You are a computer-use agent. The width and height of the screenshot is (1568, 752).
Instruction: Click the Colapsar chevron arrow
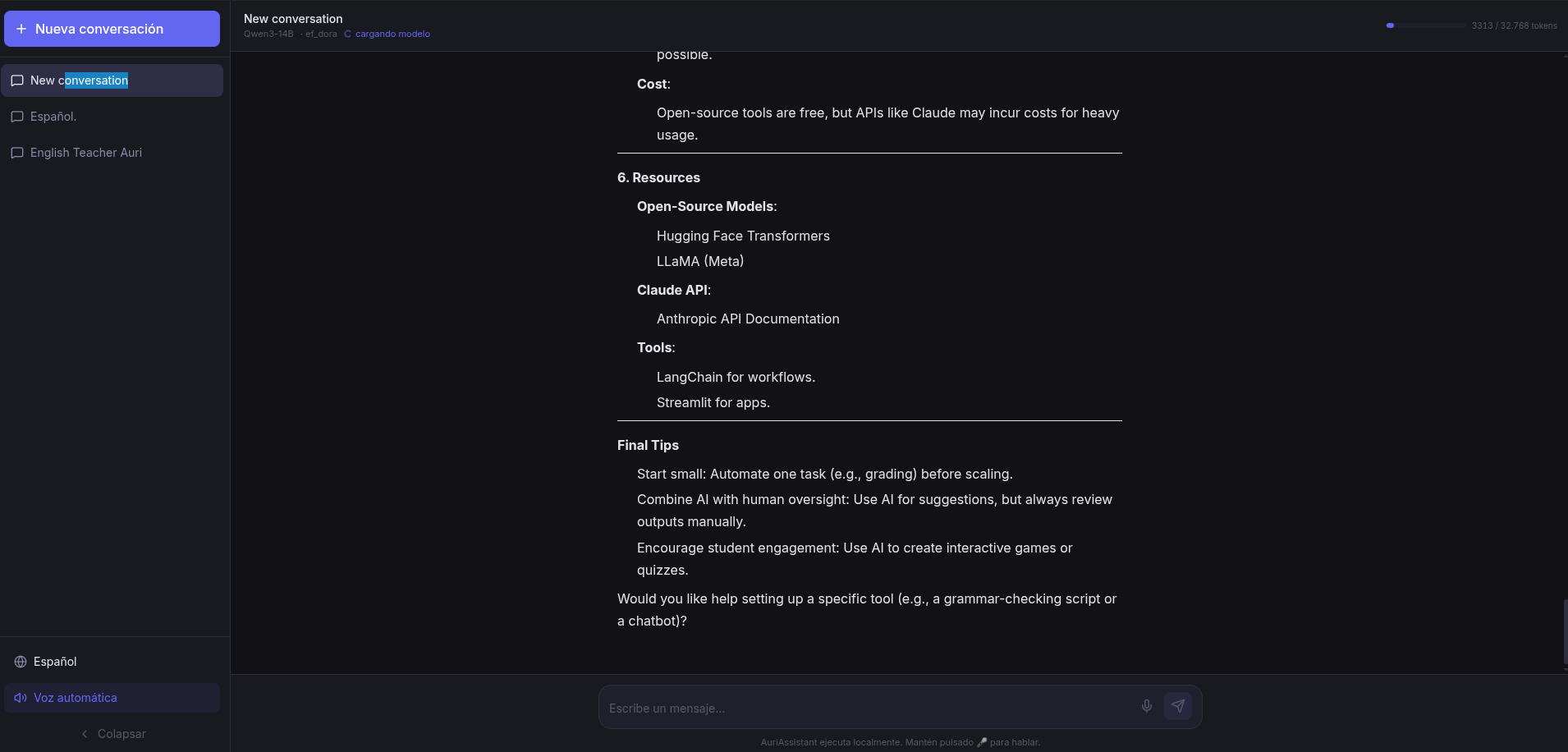(x=85, y=734)
